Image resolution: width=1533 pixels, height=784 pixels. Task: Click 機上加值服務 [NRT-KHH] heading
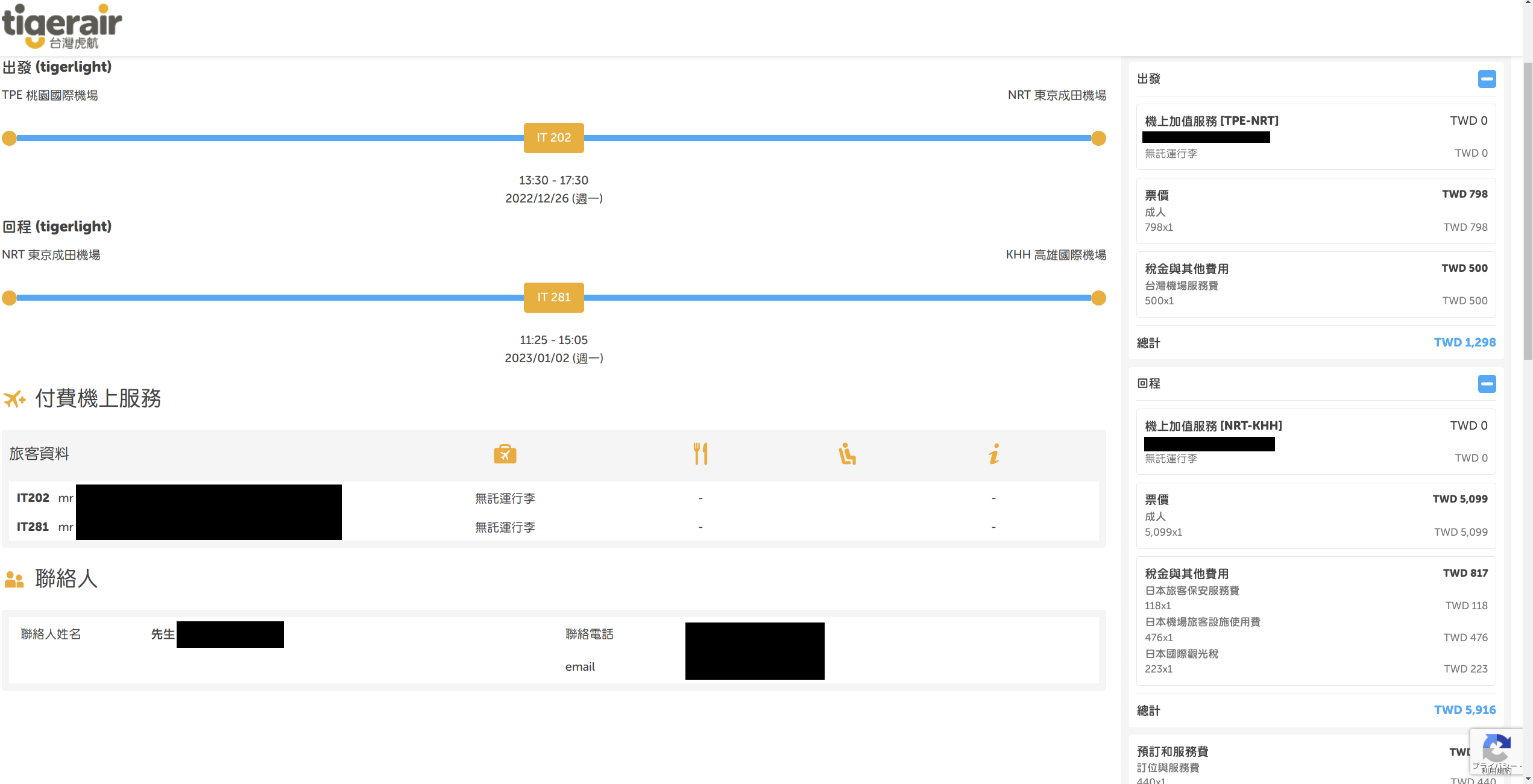[x=1213, y=426]
